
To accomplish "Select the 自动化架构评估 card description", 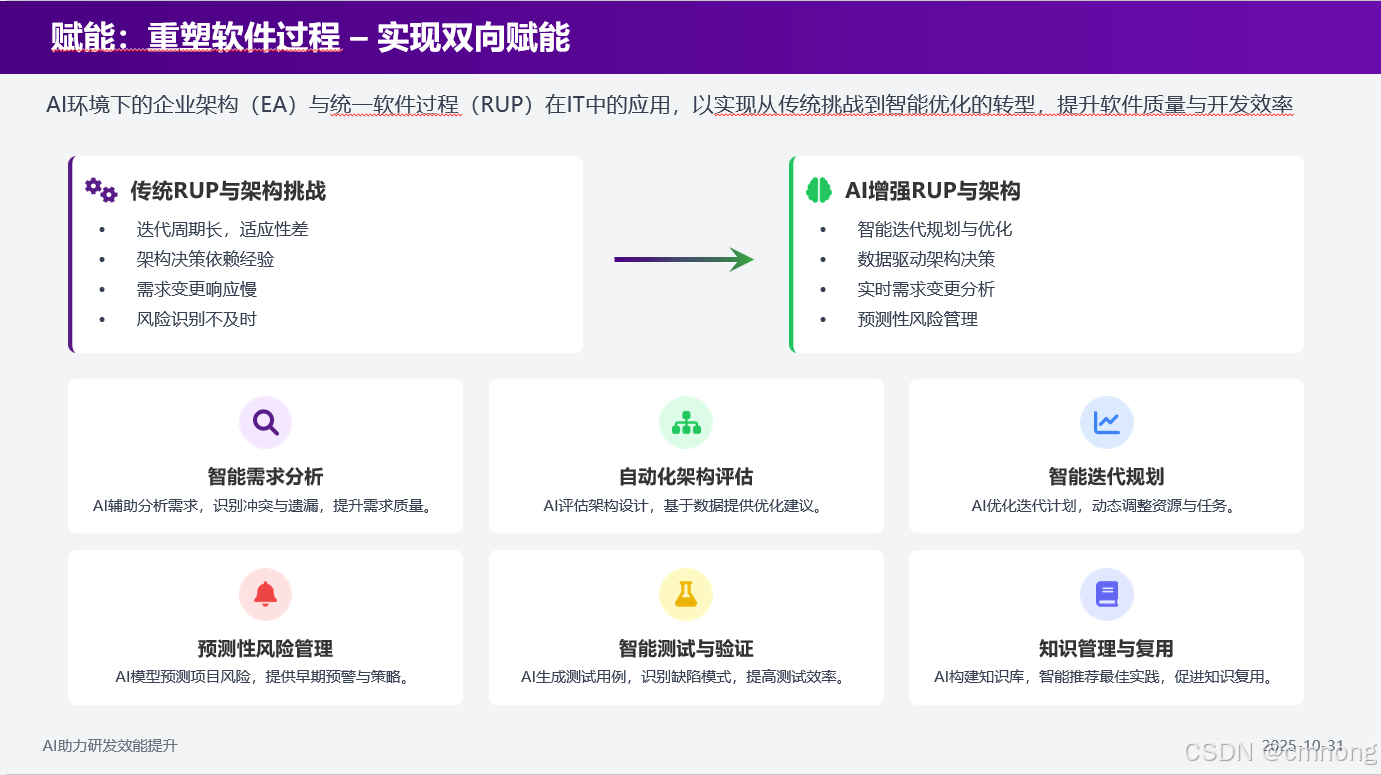I will (x=686, y=505).
